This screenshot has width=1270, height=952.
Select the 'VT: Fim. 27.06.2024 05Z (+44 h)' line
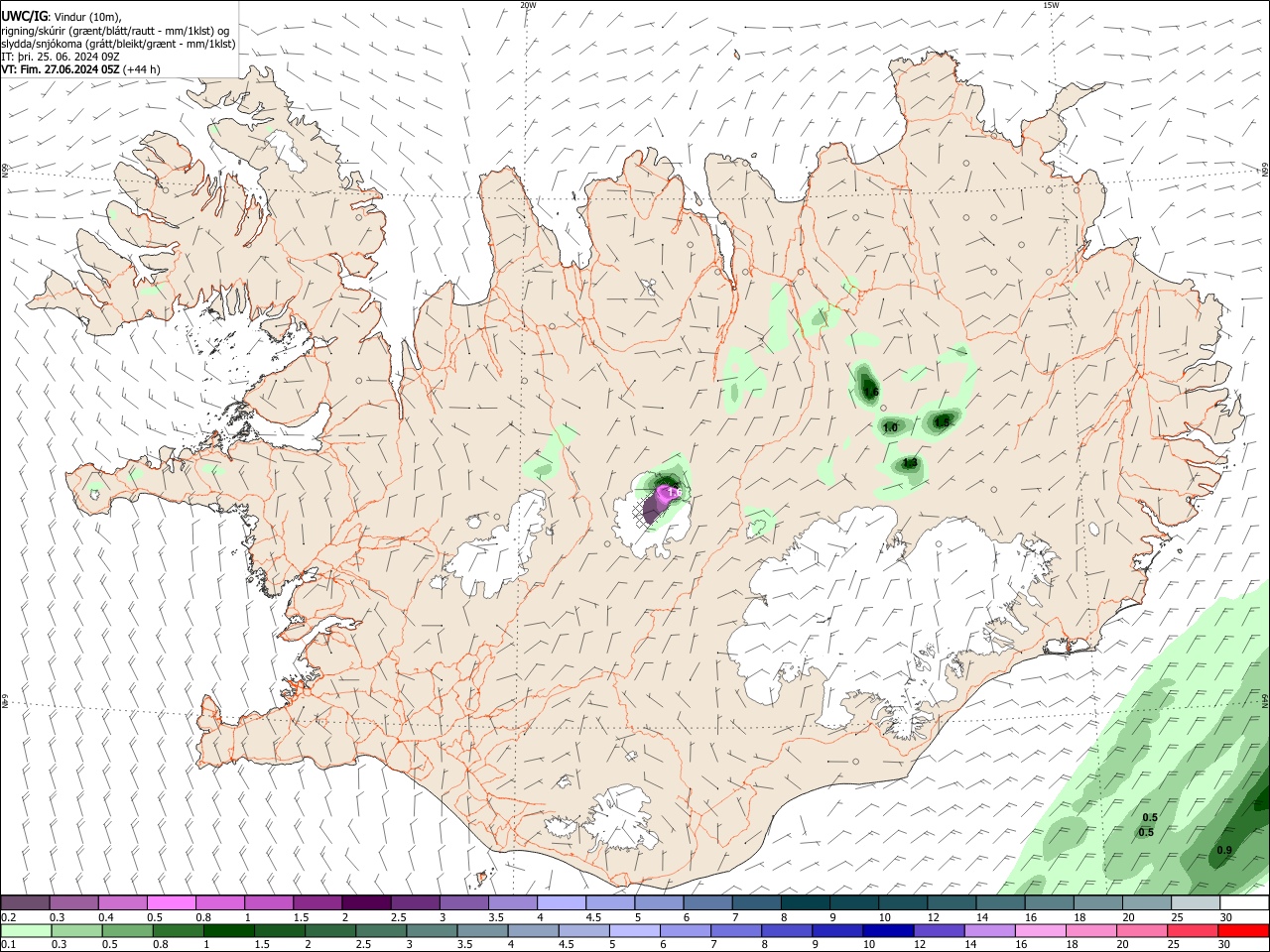[81, 69]
